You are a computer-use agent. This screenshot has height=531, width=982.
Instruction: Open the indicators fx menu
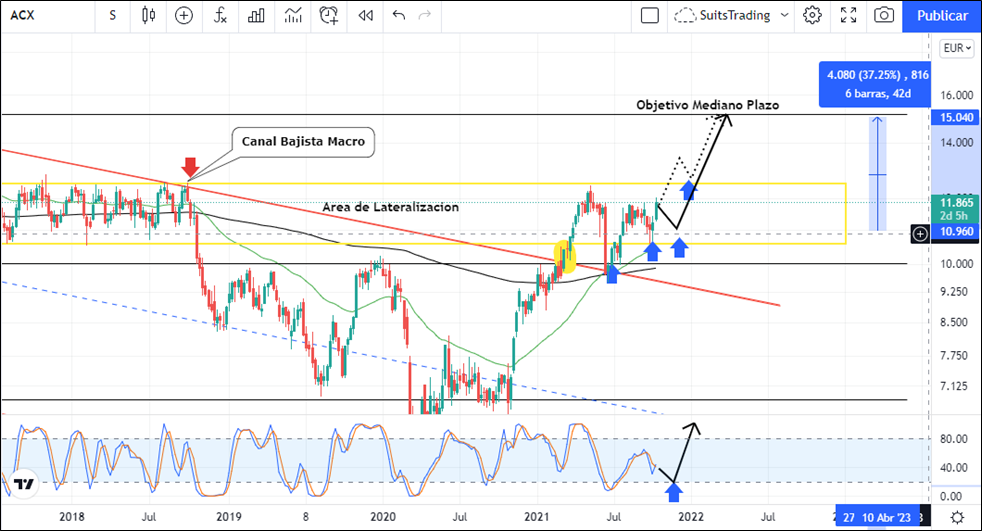220,15
